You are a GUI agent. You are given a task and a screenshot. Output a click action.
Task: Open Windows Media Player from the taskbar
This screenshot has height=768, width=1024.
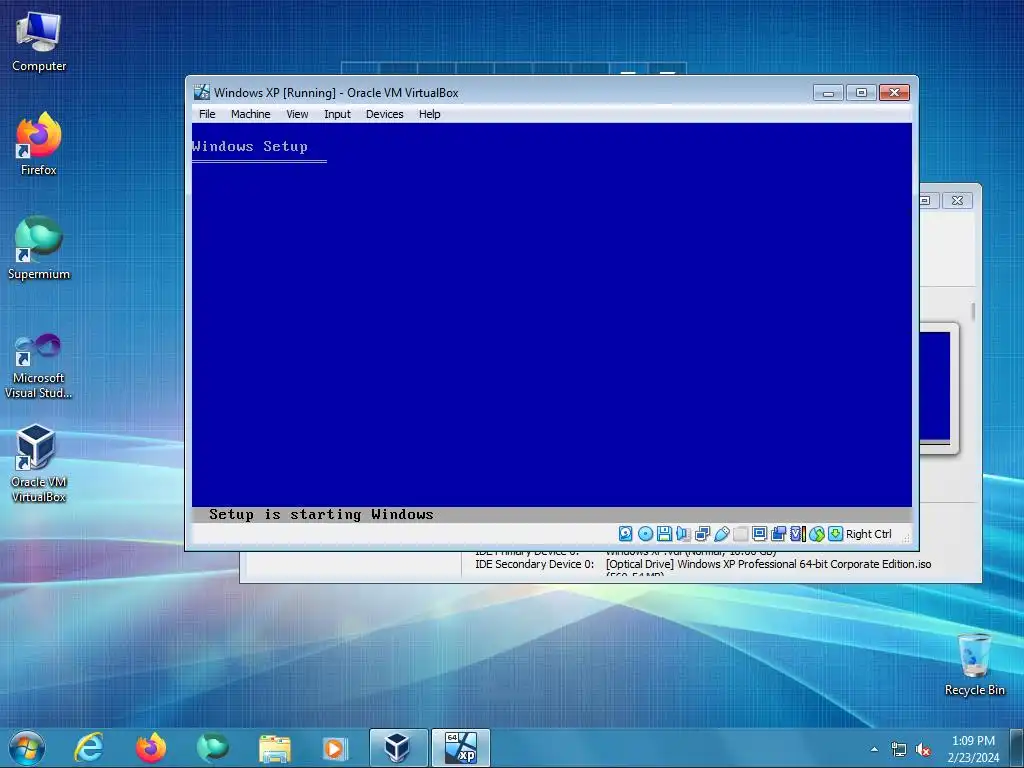[x=336, y=748]
